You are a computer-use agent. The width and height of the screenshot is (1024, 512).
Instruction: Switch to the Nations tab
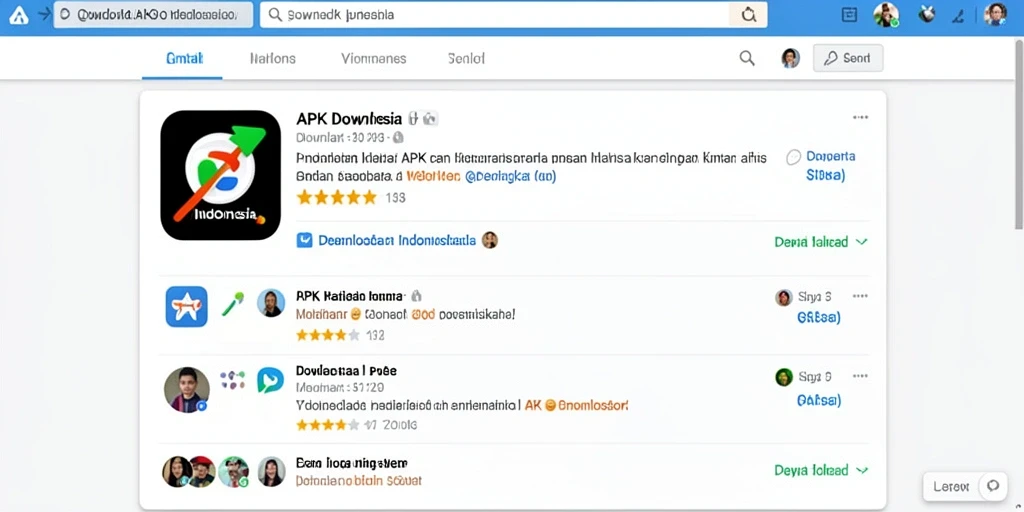pyautogui.click(x=272, y=58)
